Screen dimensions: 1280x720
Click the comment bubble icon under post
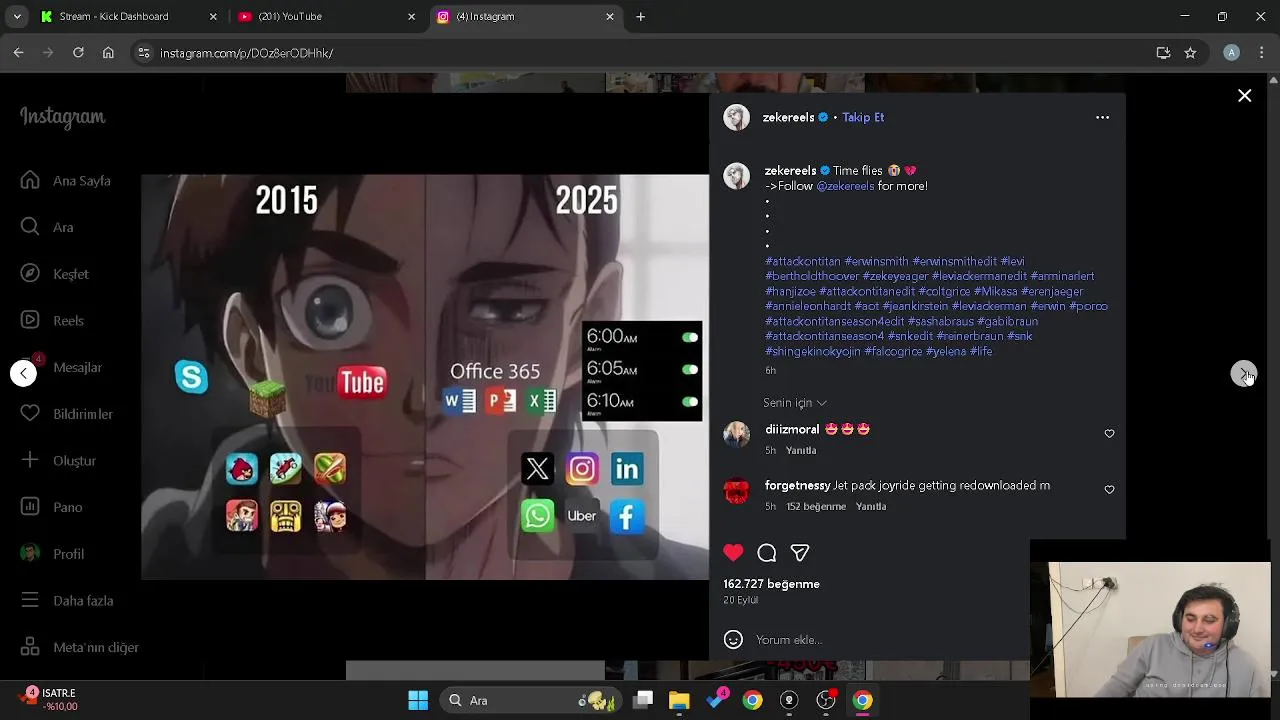coord(767,552)
